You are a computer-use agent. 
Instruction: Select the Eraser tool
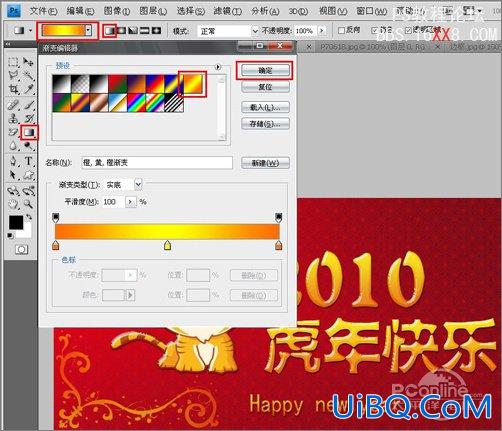coord(13,132)
